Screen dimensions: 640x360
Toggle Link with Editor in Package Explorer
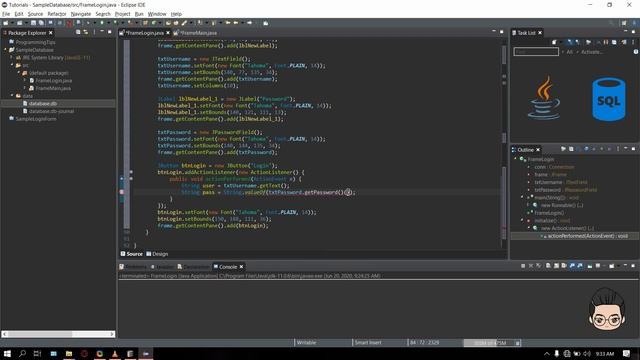(x=86, y=32)
